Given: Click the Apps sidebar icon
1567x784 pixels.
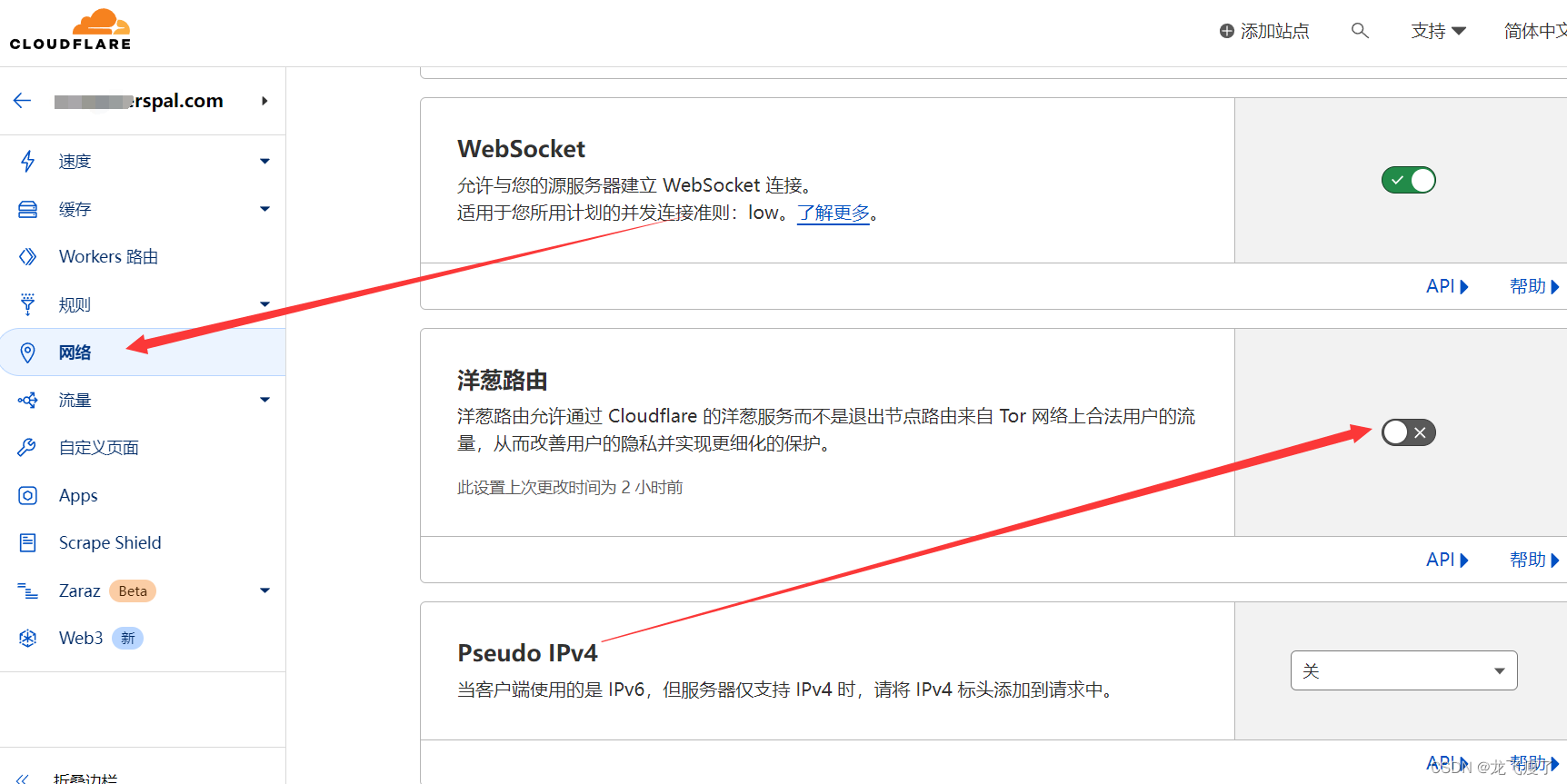Looking at the screenshot, I should coord(28,496).
